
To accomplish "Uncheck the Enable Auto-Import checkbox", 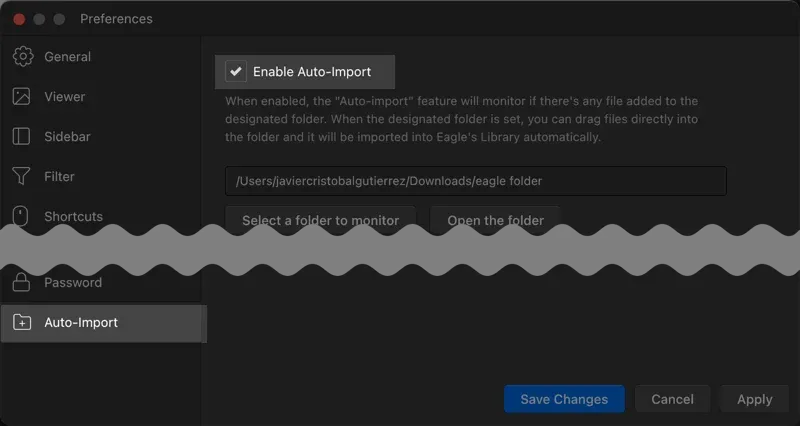I will pos(236,71).
